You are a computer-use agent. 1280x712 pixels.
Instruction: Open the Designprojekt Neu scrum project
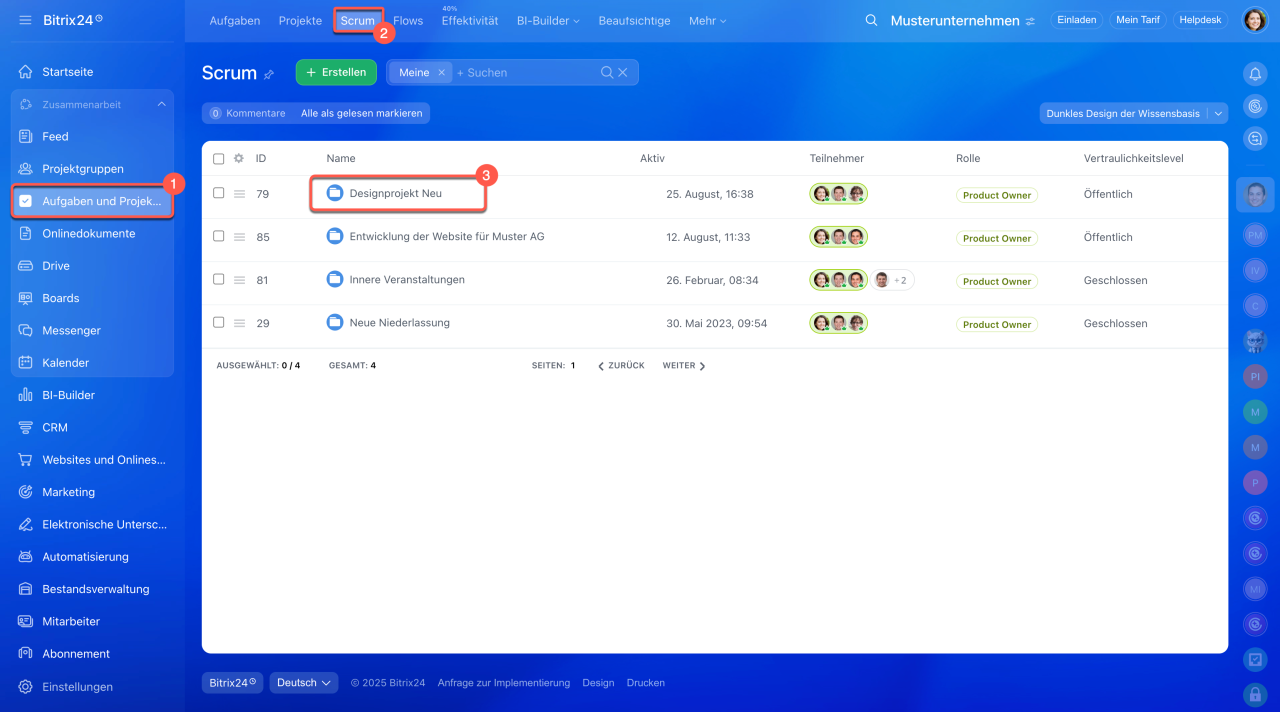point(395,193)
